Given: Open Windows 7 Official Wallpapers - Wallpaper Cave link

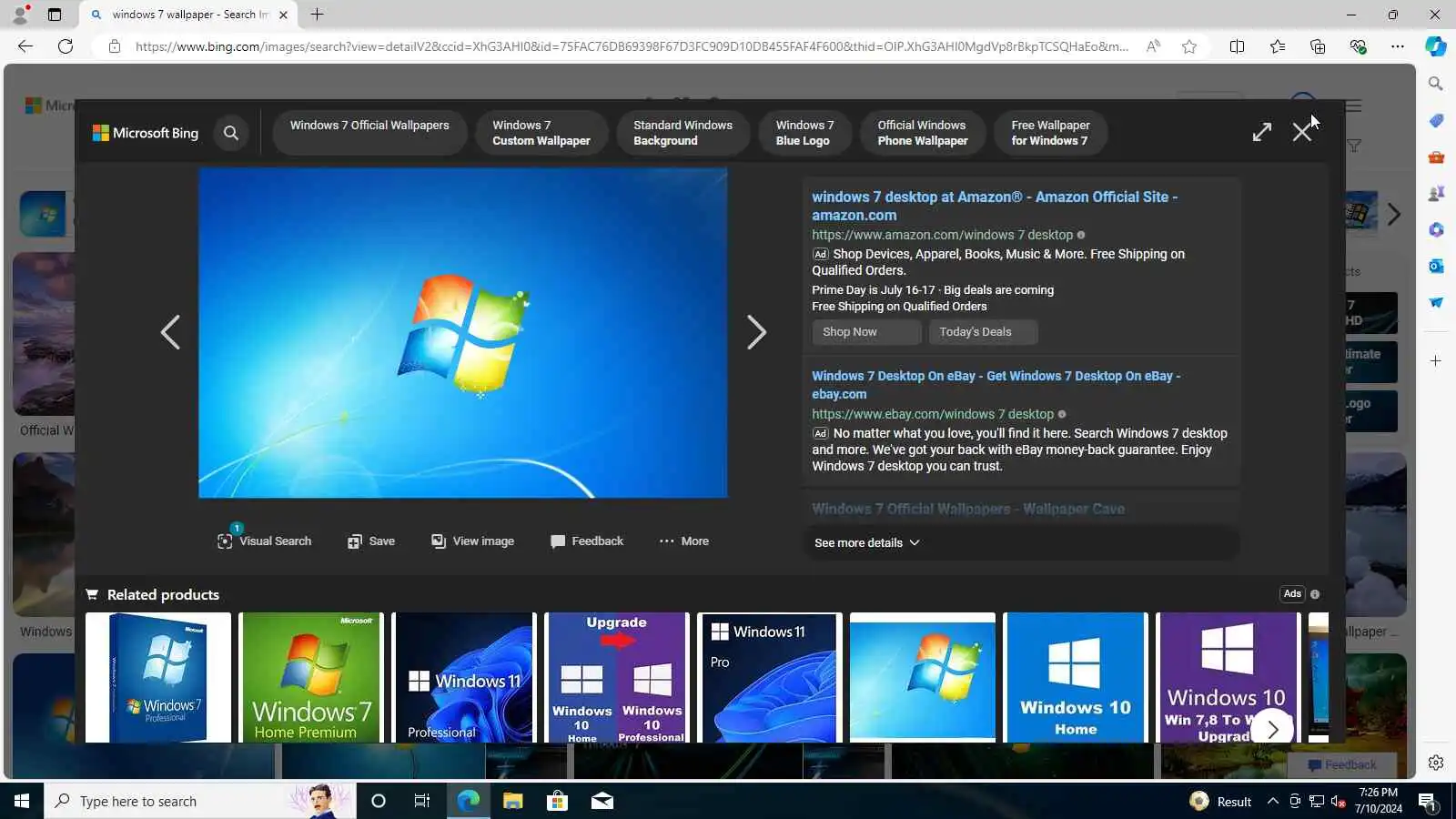Looking at the screenshot, I should click(968, 509).
